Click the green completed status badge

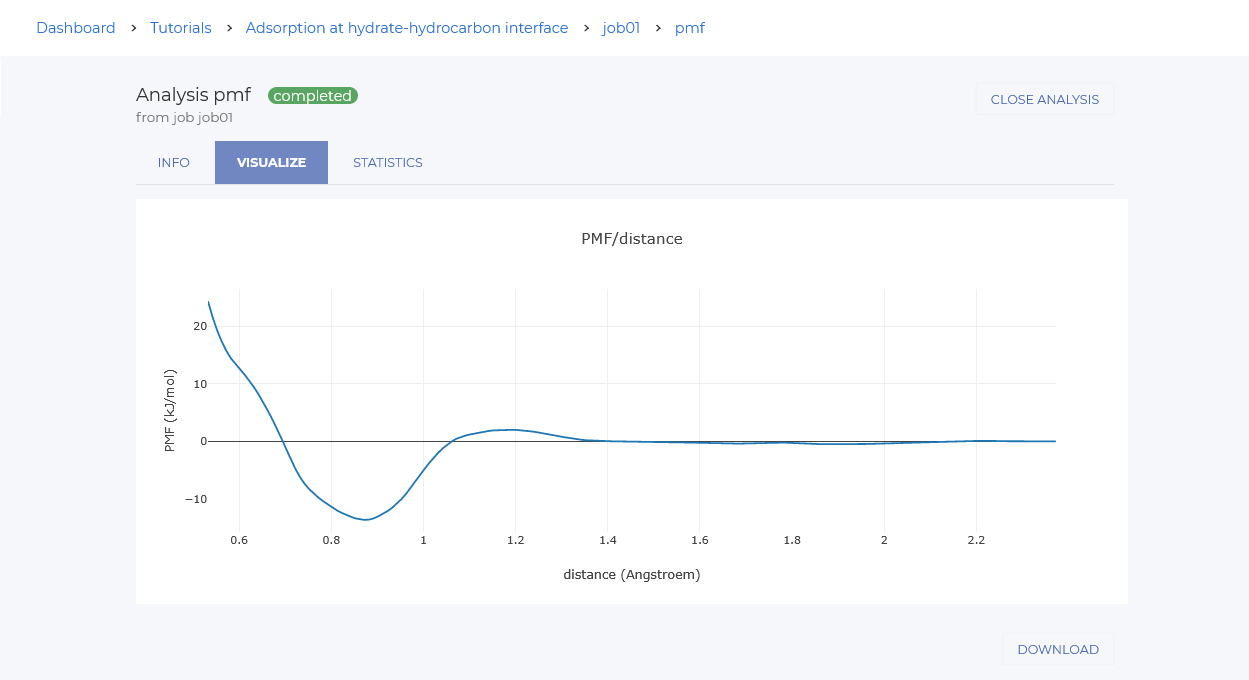coord(313,96)
